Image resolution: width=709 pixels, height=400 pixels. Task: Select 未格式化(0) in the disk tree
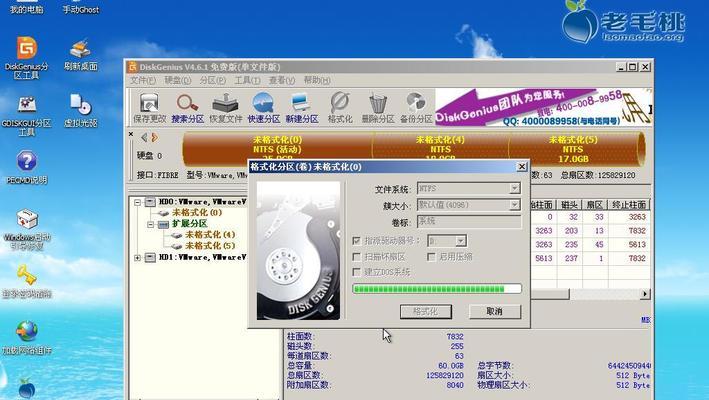click(196, 212)
